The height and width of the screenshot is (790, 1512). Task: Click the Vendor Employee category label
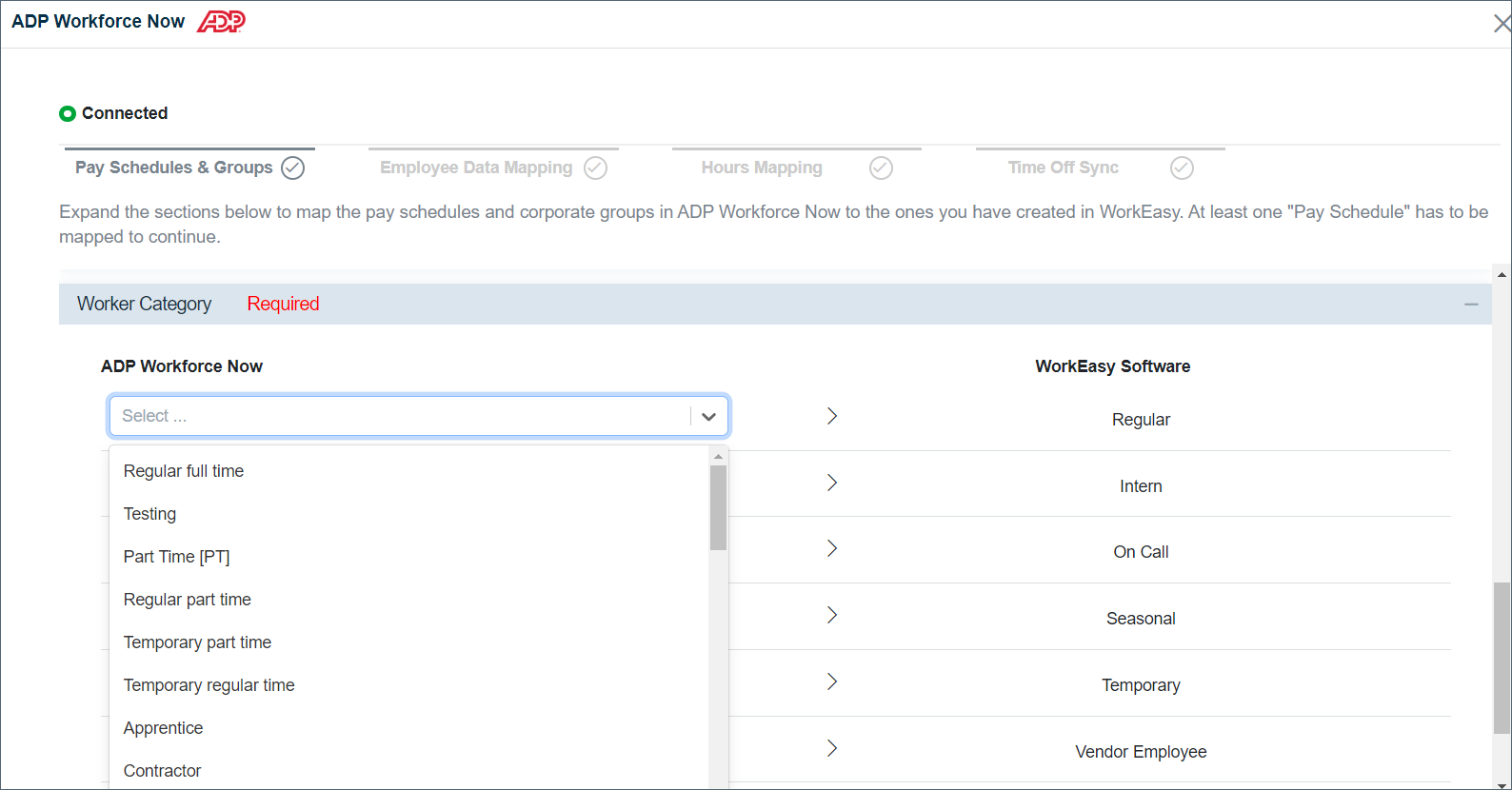[1141, 752]
